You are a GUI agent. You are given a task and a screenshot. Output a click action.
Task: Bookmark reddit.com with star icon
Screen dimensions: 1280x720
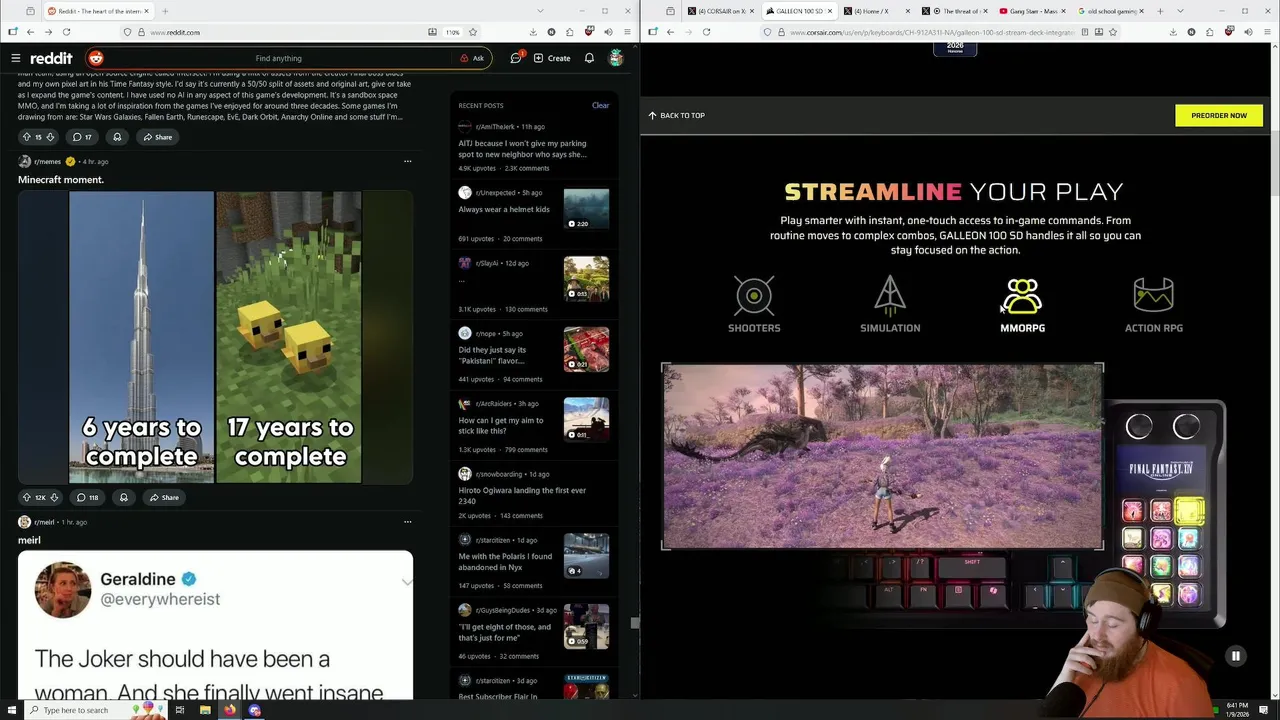tap(473, 32)
